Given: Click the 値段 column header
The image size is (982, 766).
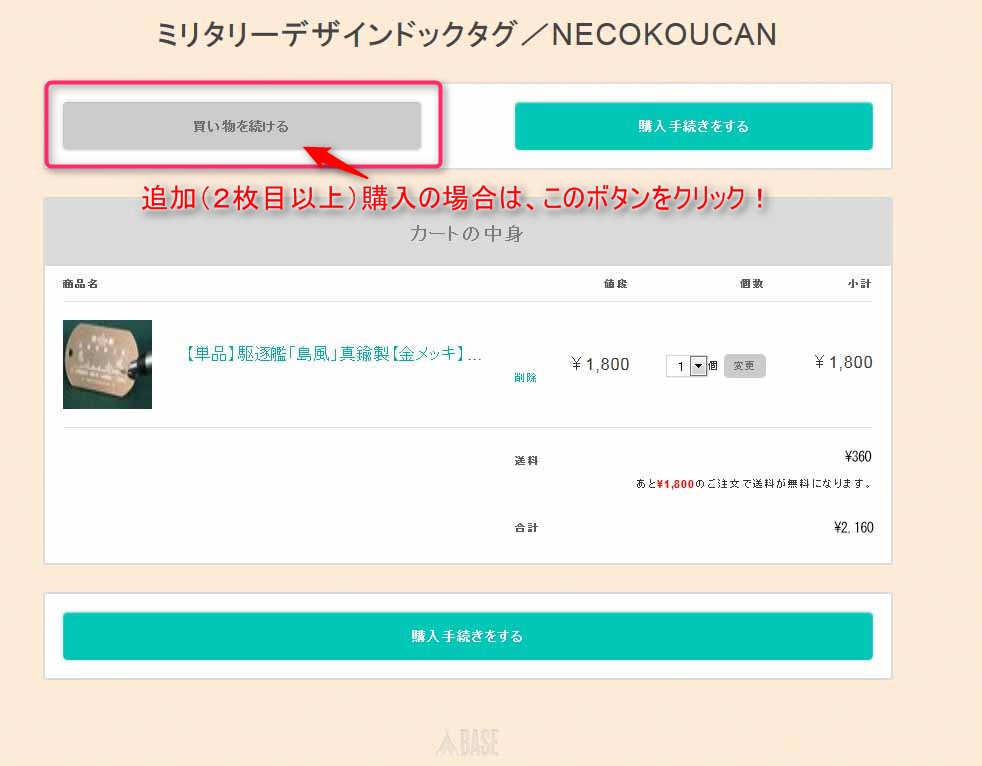Looking at the screenshot, I should pyautogui.click(x=615, y=284).
